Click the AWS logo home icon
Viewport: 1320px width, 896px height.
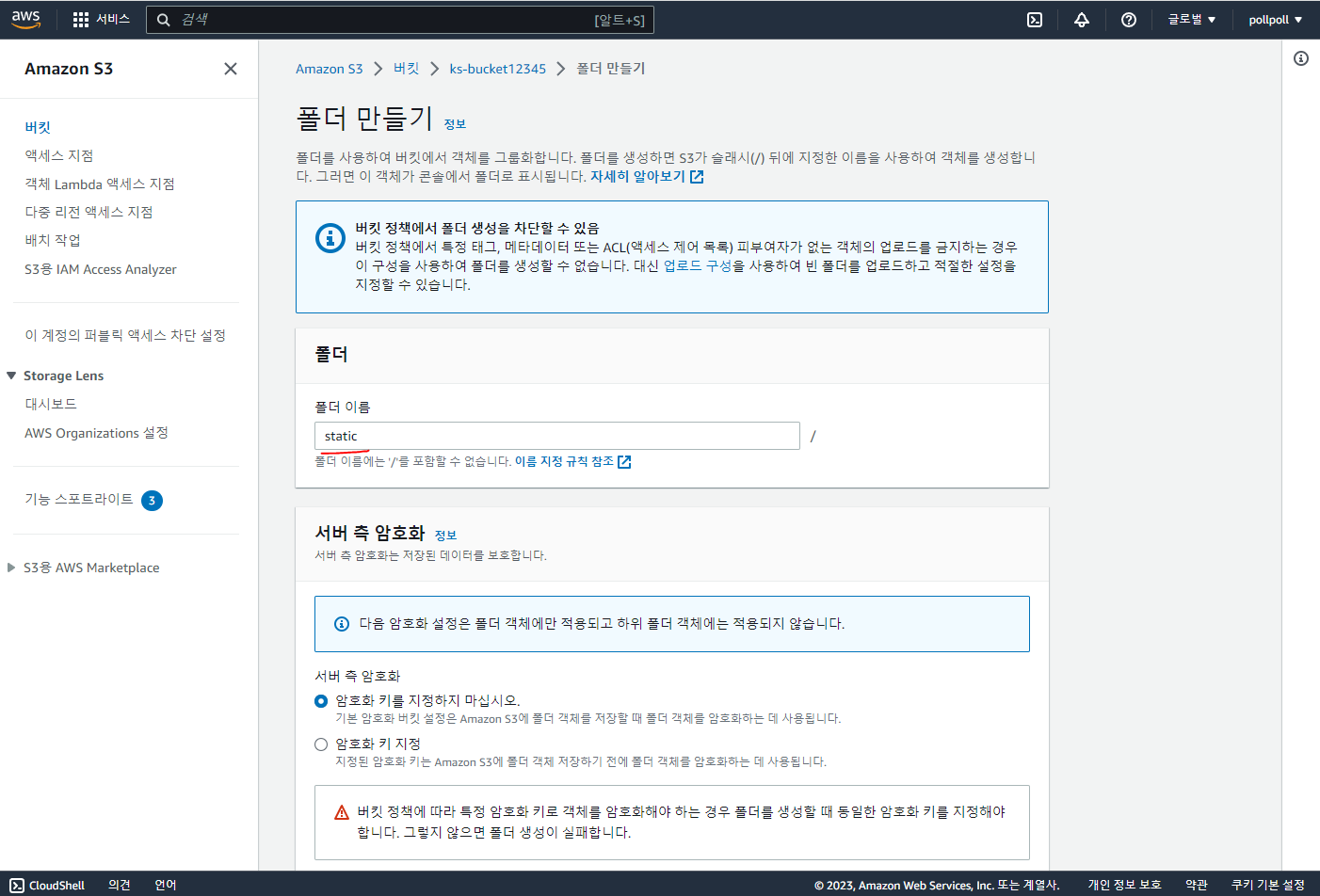tap(26, 19)
